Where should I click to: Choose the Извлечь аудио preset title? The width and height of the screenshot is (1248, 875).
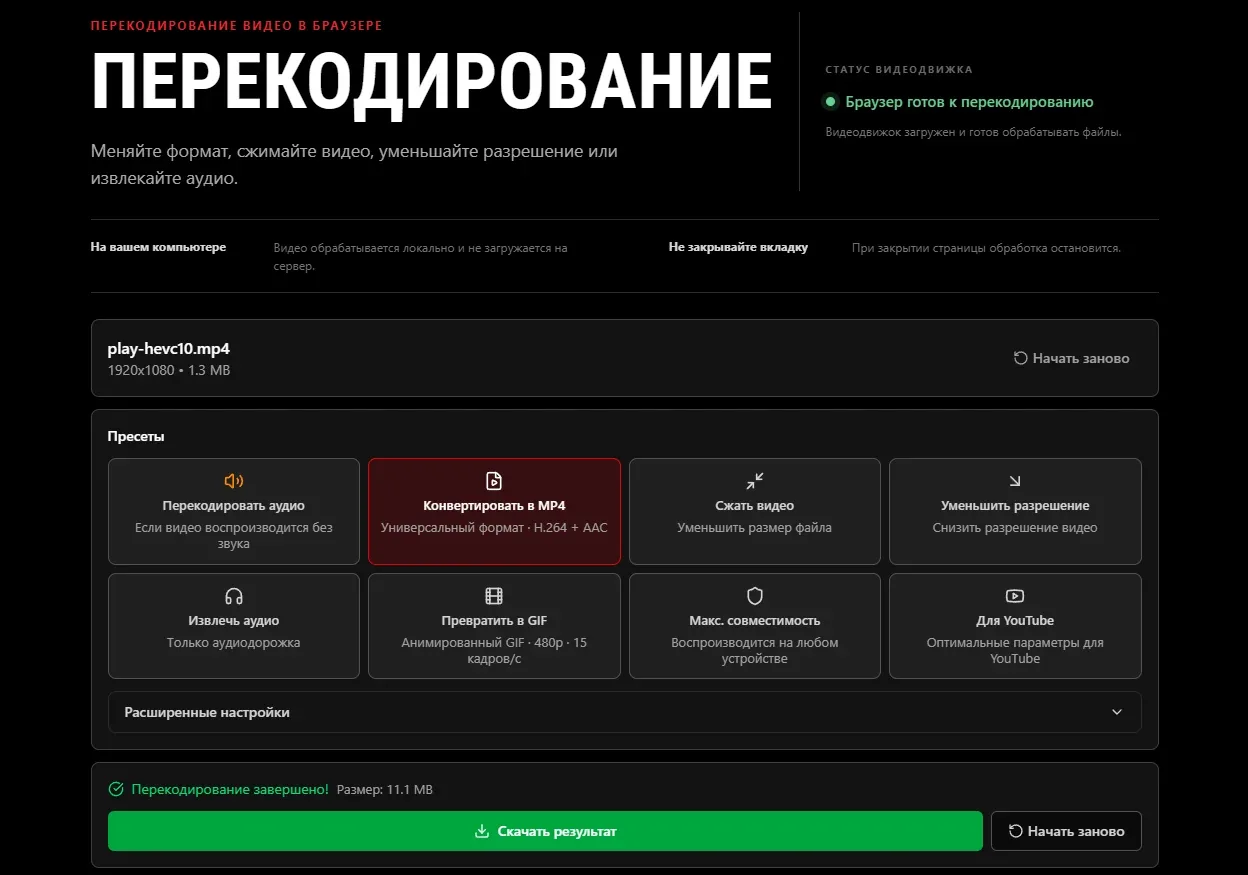[234, 621]
